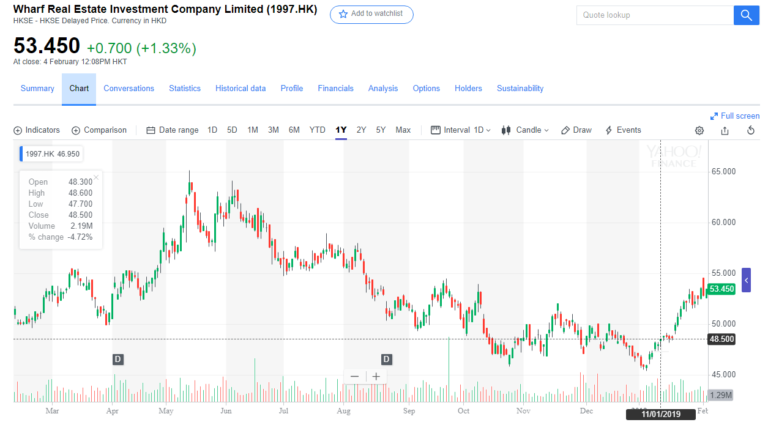Select the 5D time range
This screenshot has height=425, width=768.
(x=232, y=130)
